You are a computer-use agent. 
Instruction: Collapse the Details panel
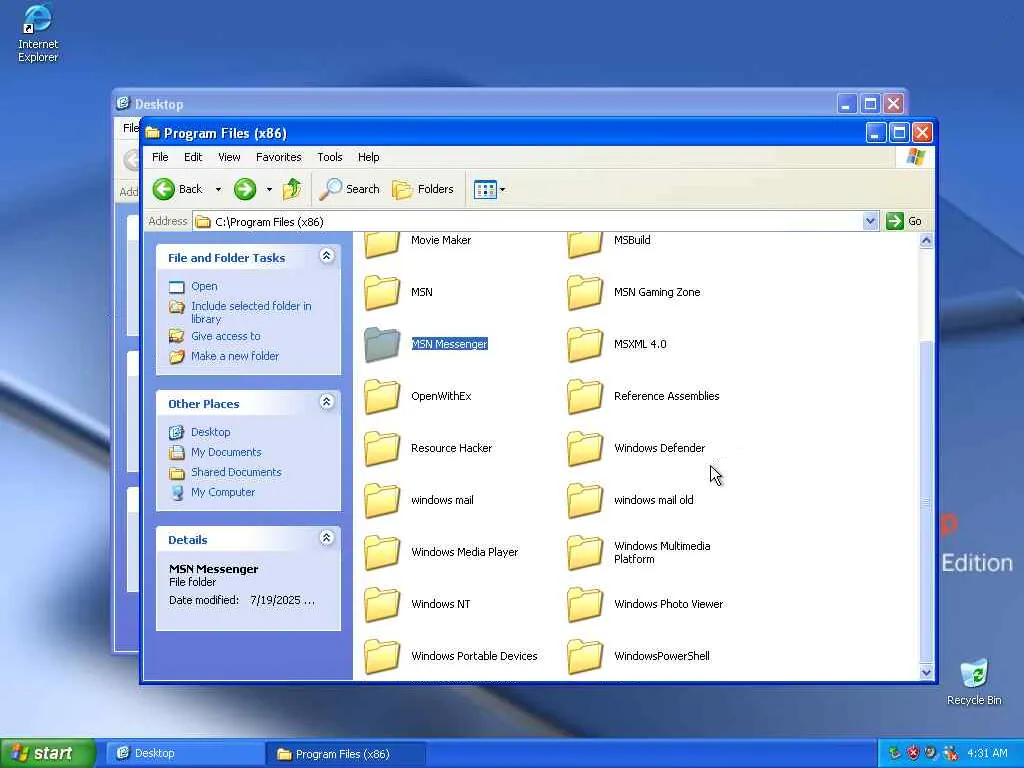[x=327, y=538]
